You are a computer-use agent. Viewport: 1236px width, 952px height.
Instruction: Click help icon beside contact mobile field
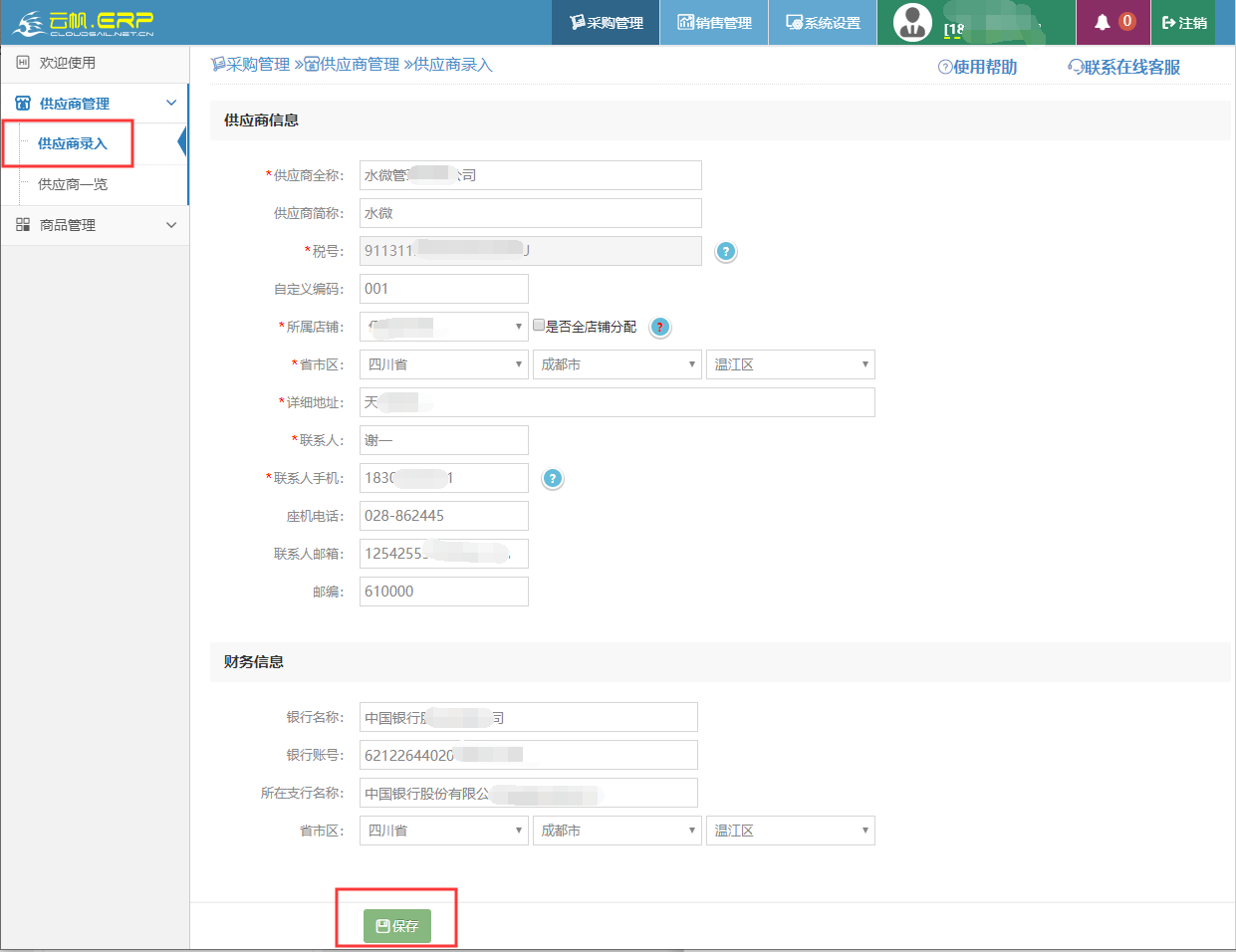coord(553,479)
